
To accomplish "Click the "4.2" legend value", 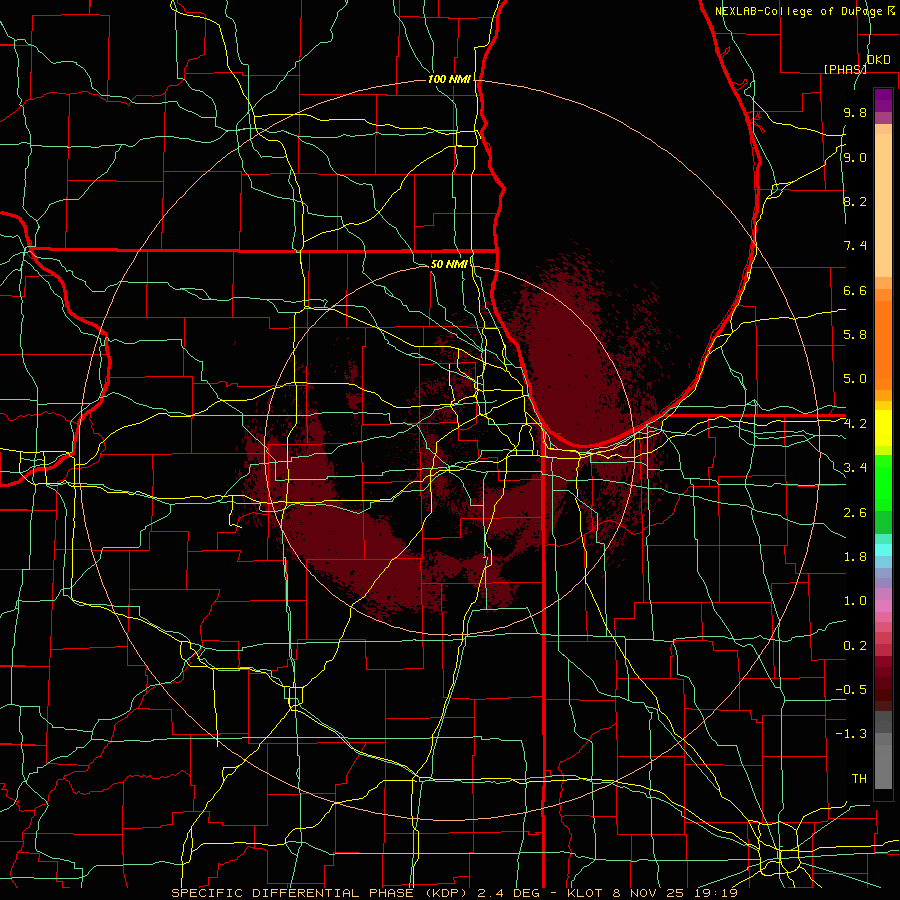I will tap(855, 424).
